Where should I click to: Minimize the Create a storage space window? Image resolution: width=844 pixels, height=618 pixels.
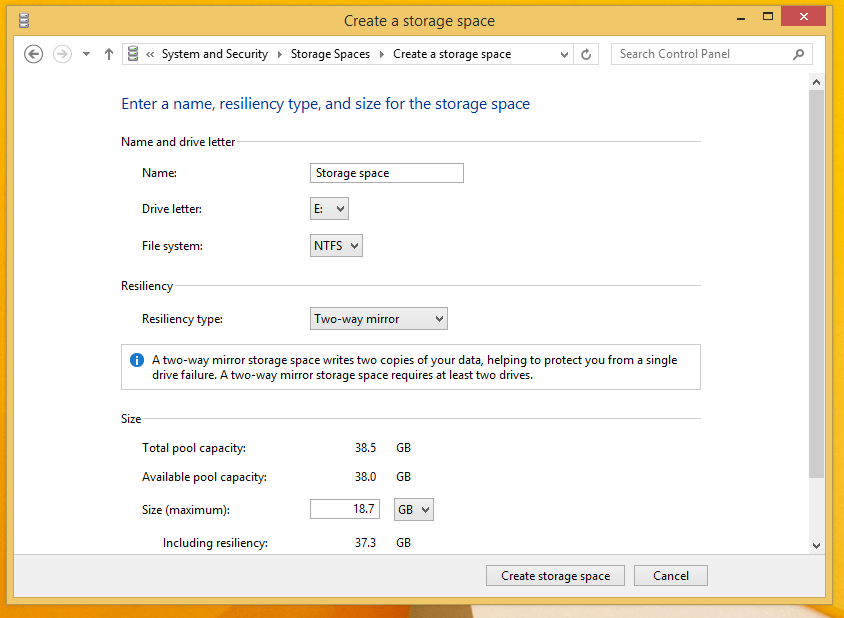[741, 17]
